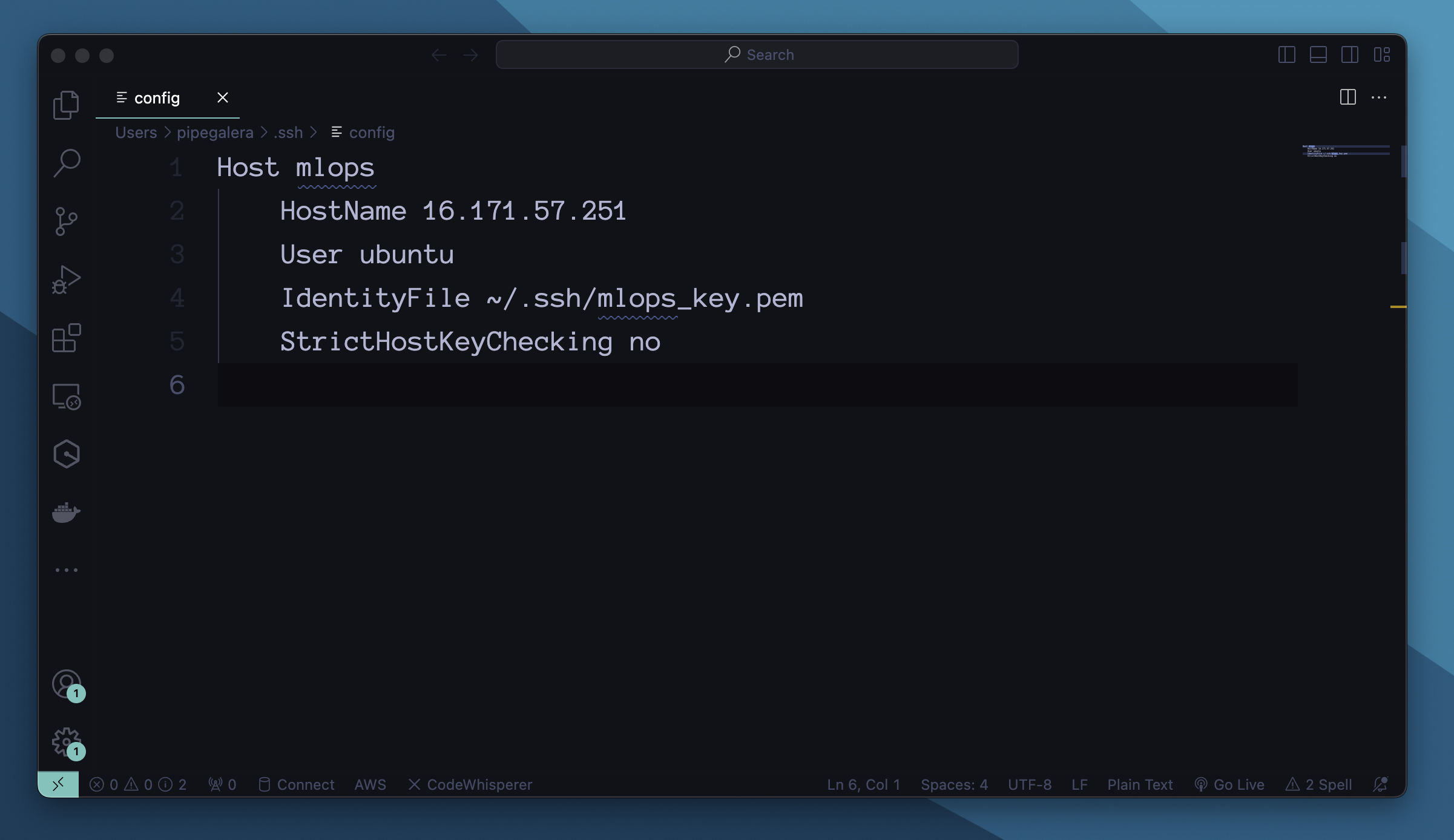Viewport: 1454px width, 840px height.
Task: Click the Go Live button
Action: pos(1229,784)
